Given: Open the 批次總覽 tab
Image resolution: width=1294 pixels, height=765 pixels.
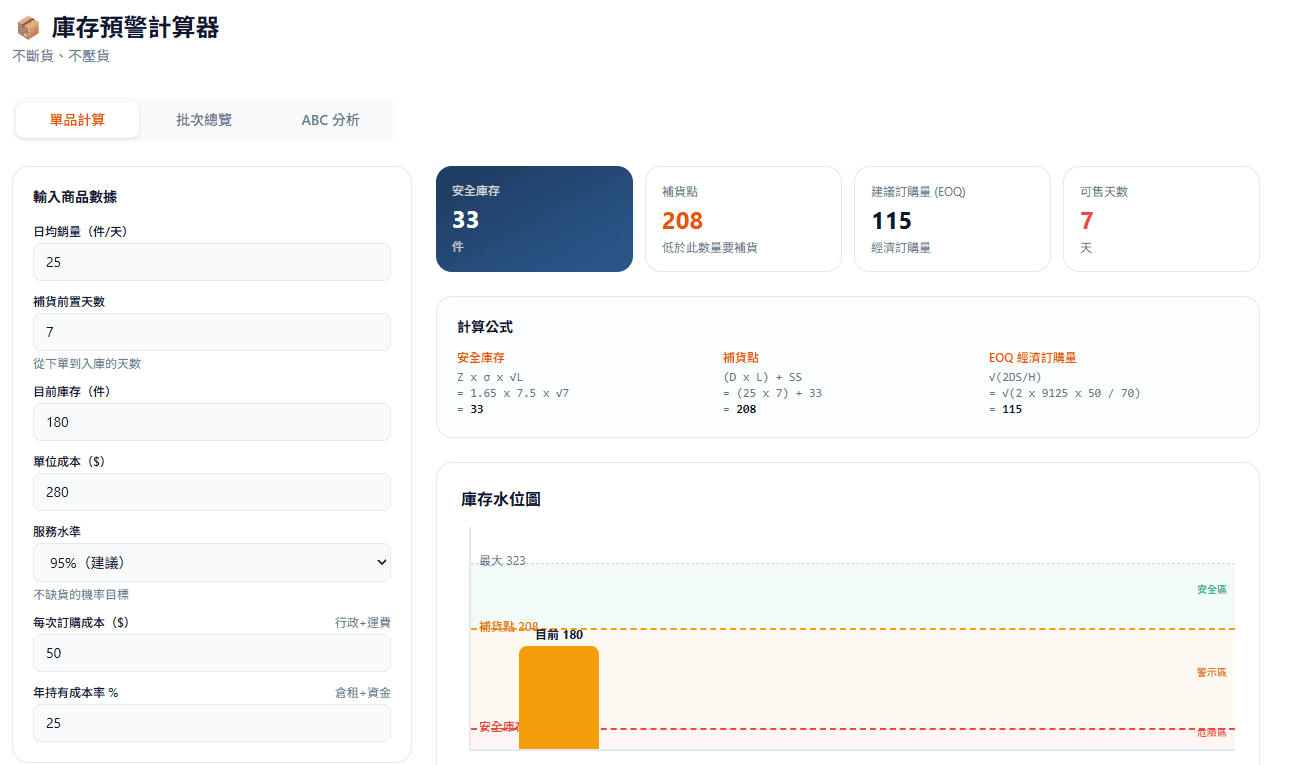Looking at the screenshot, I should pyautogui.click(x=204, y=120).
